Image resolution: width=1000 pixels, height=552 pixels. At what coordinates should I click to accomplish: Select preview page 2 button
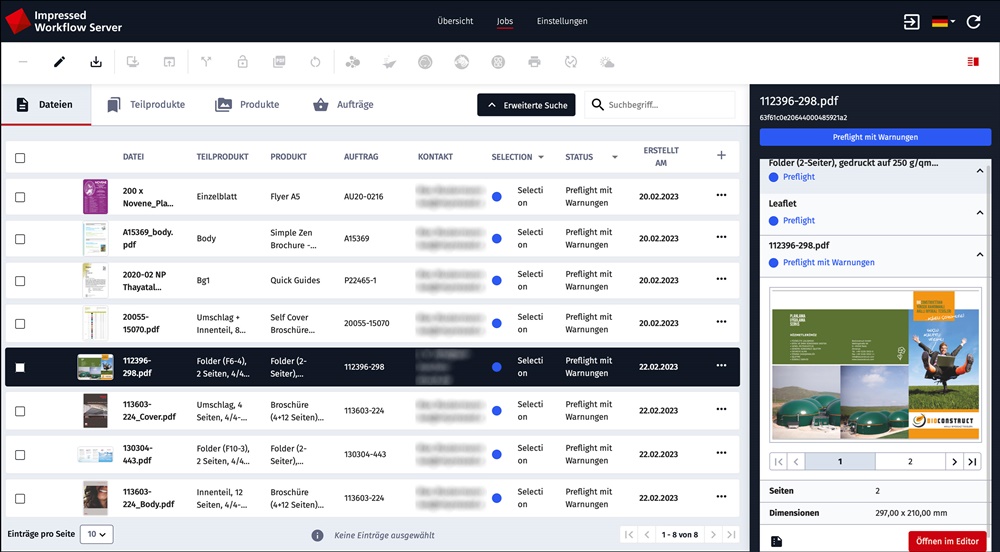910,461
